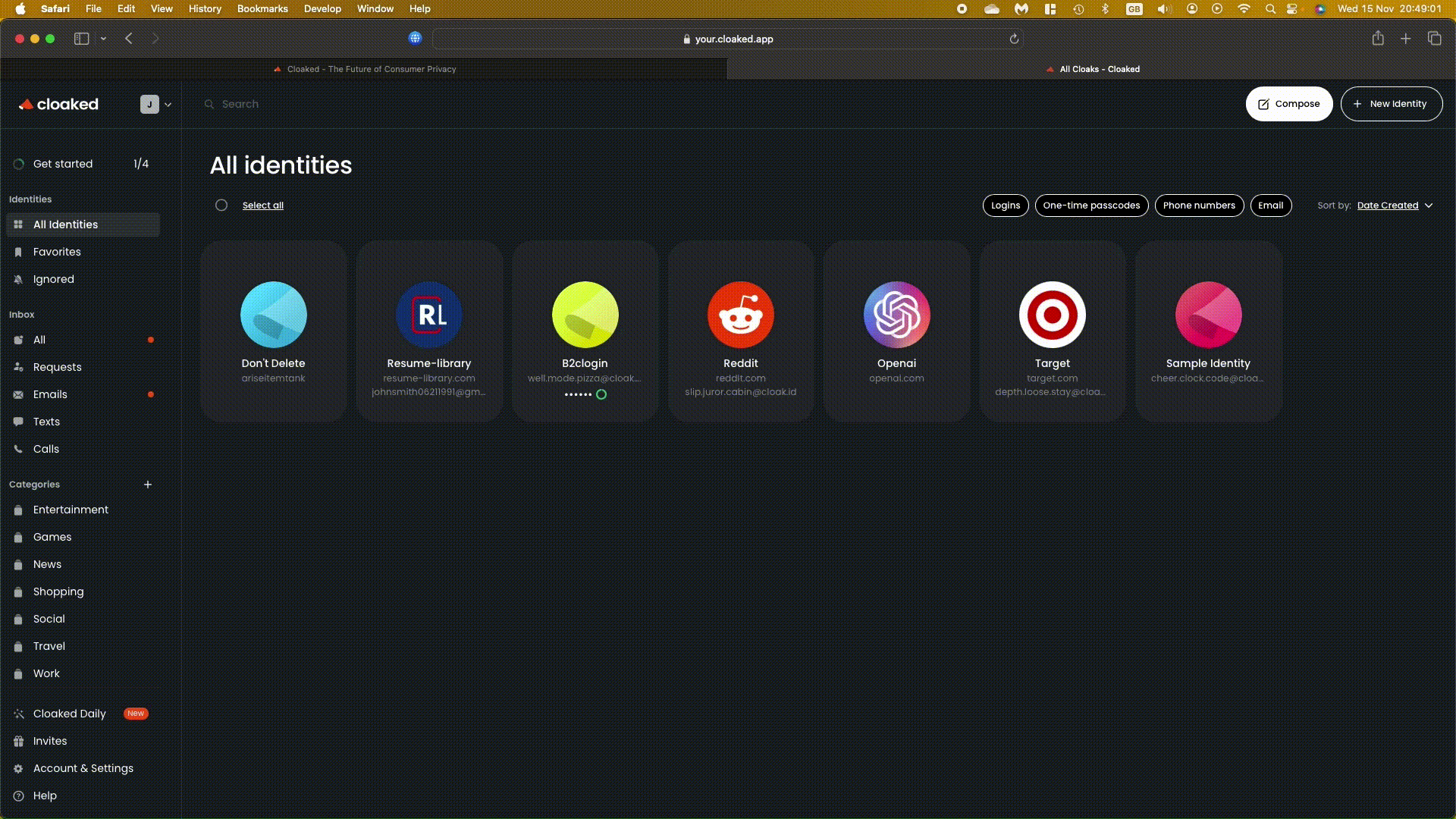
Task: Click the Select all link
Action: click(x=263, y=206)
